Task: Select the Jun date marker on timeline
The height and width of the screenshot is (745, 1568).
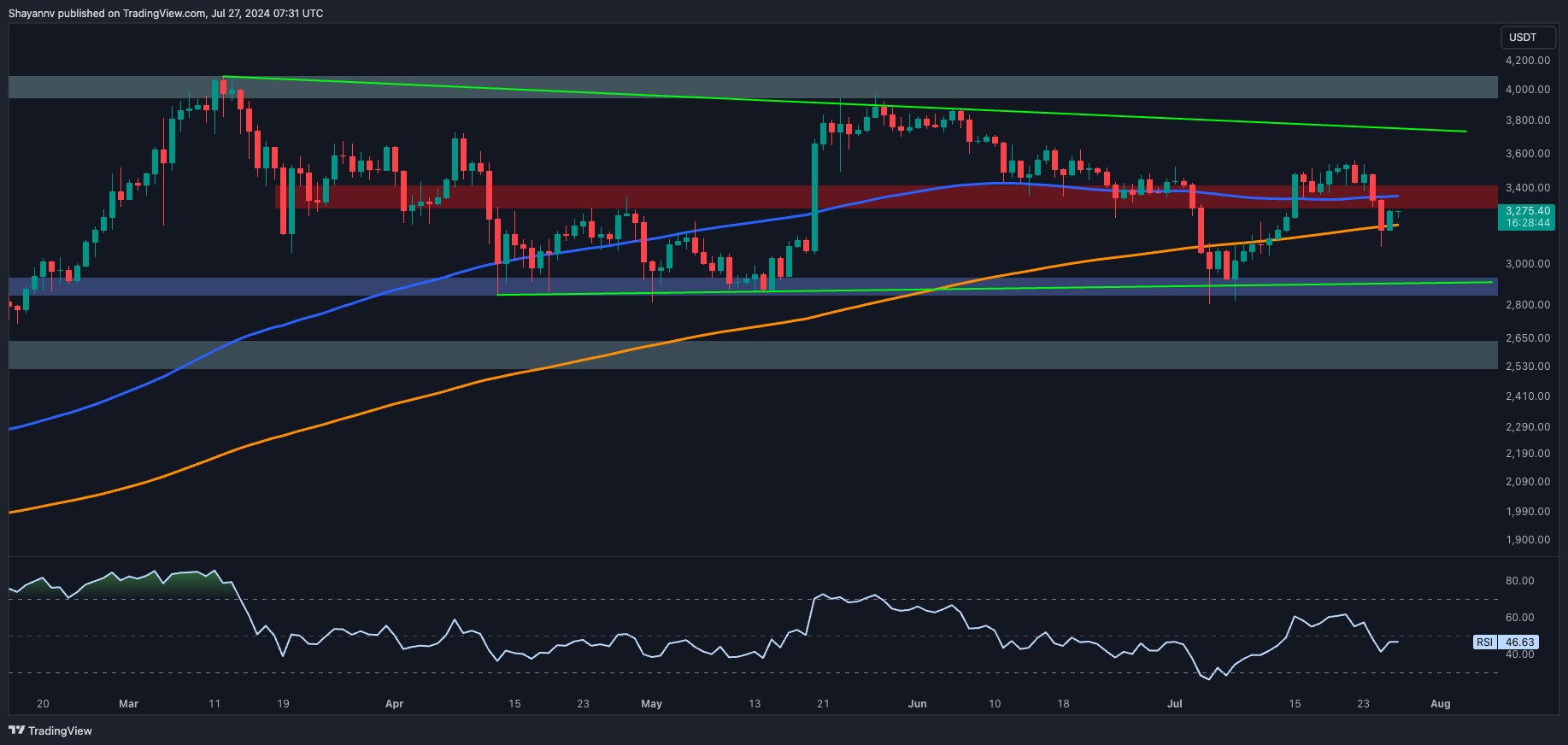Action: [917, 704]
